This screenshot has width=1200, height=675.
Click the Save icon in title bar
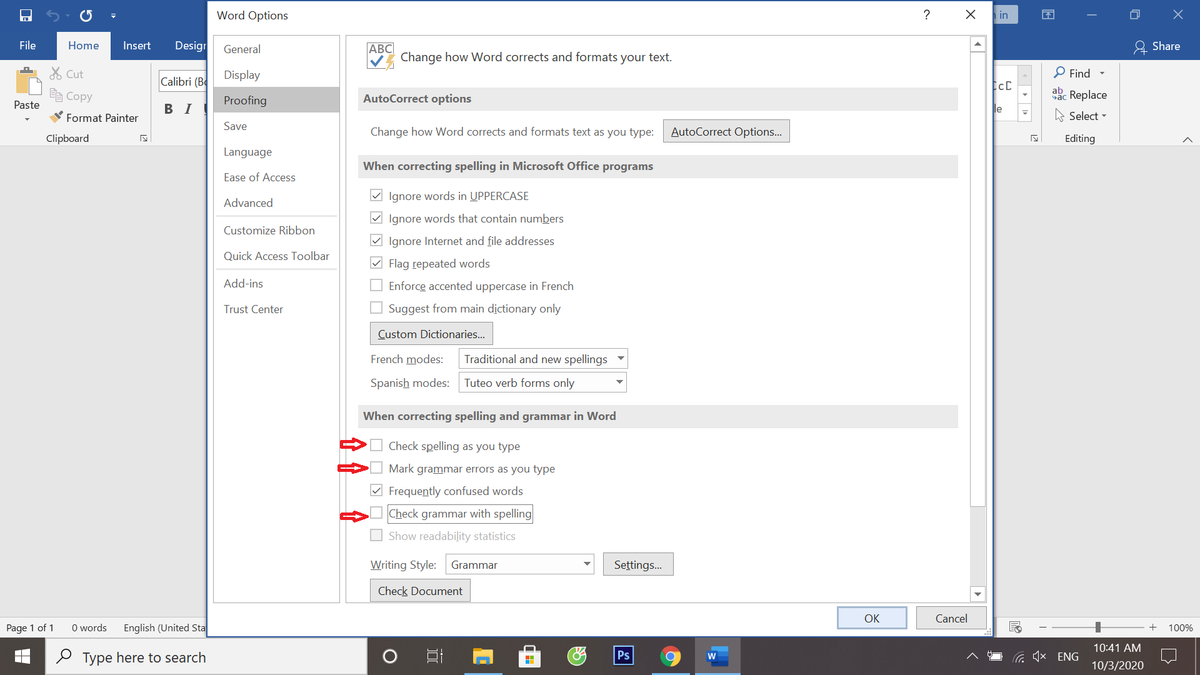(25, 16)
